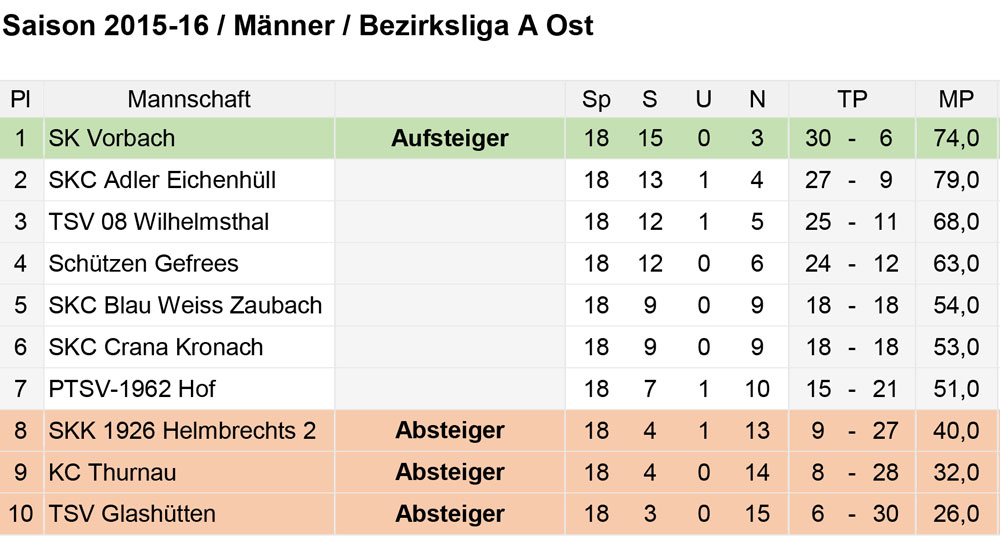
Task: Click the Saison 2015-16 Bezirksliga heading
Action: click(298, 26)
